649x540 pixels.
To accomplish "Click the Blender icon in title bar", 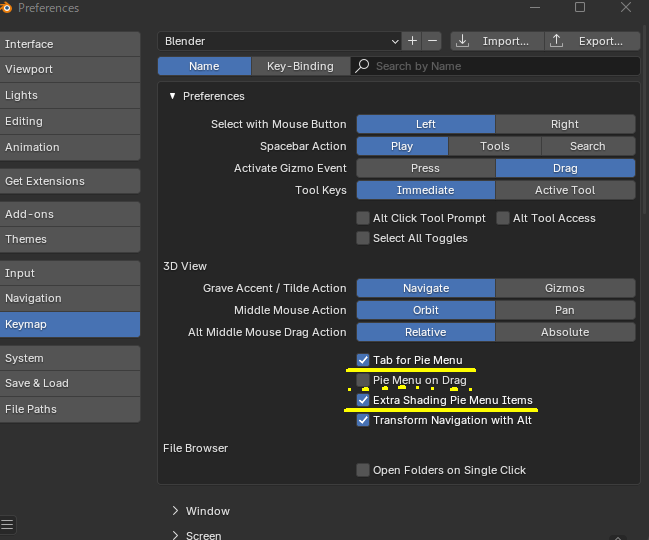I will click(x=8, y=8).
